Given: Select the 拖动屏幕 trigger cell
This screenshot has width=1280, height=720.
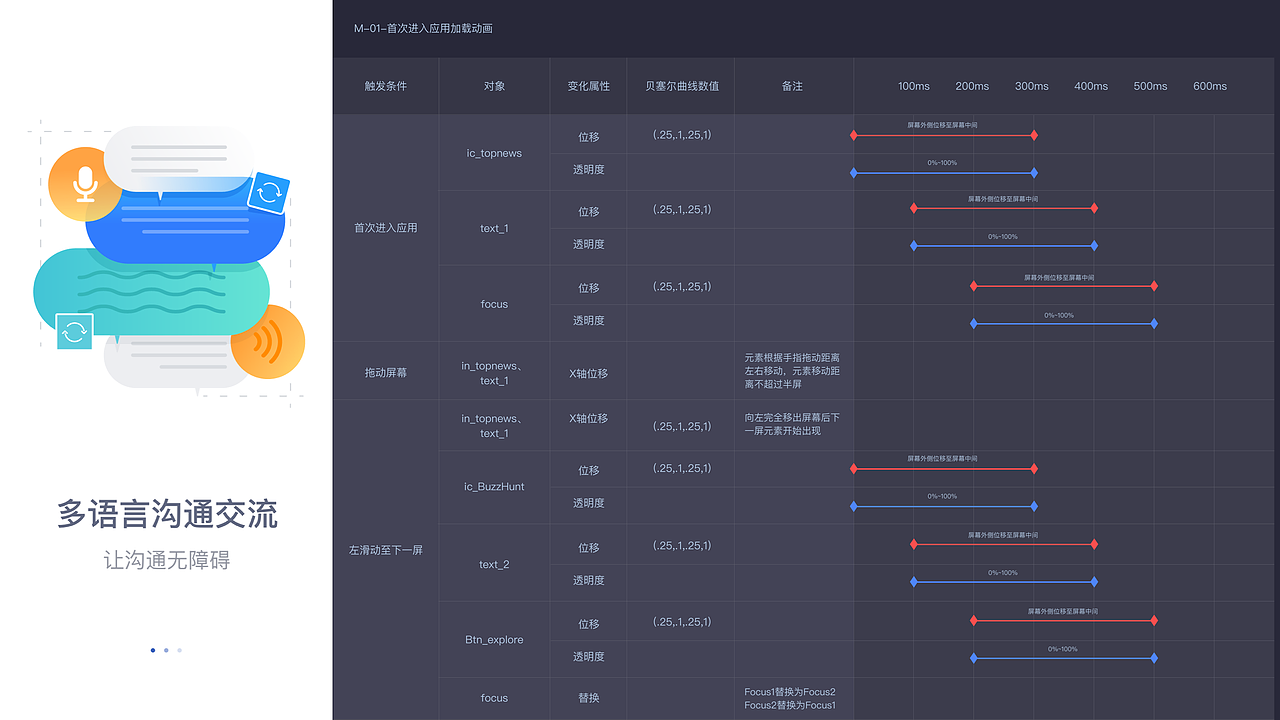Looking at the screenshot, I should pos(385,370).
